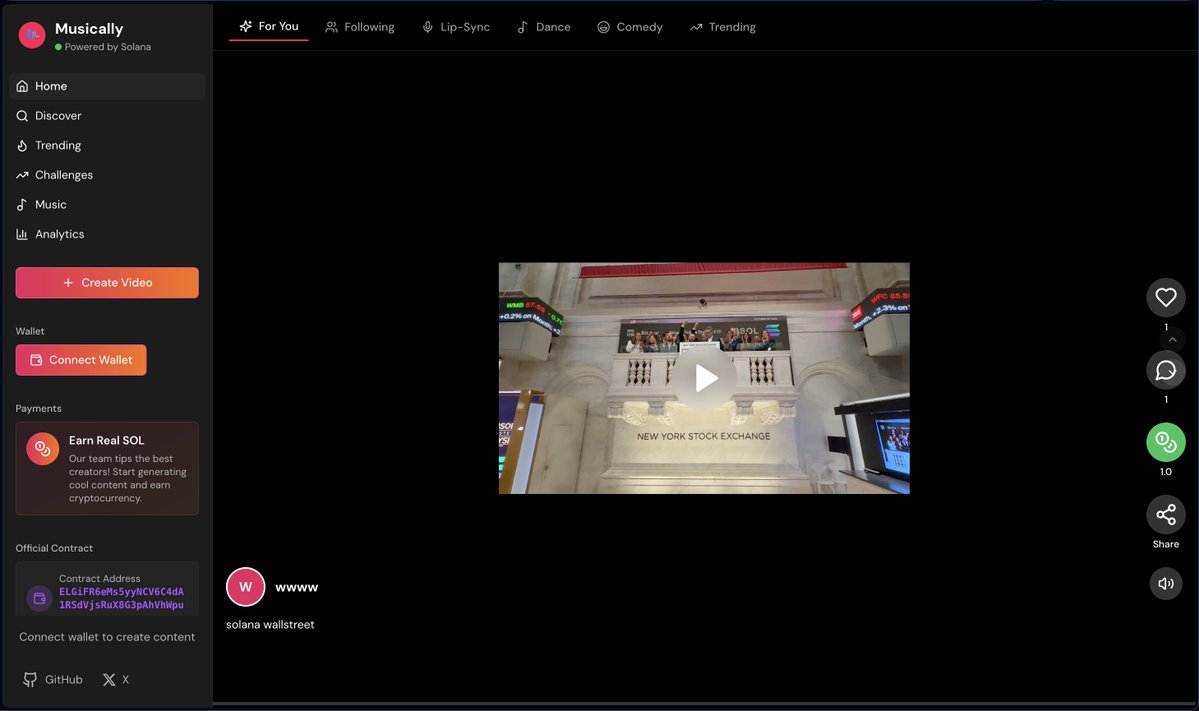Connect your wallet
The height and width of the screenshot is (711, 1199).
pyautogui.click(x=80, y=359)
